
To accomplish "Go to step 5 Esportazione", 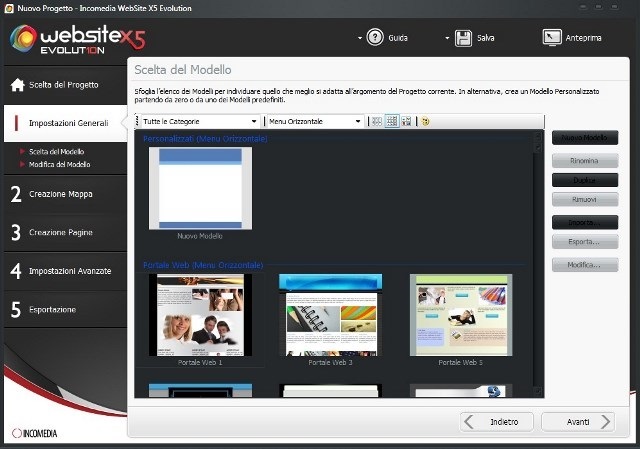I will [x=65, y=309].
